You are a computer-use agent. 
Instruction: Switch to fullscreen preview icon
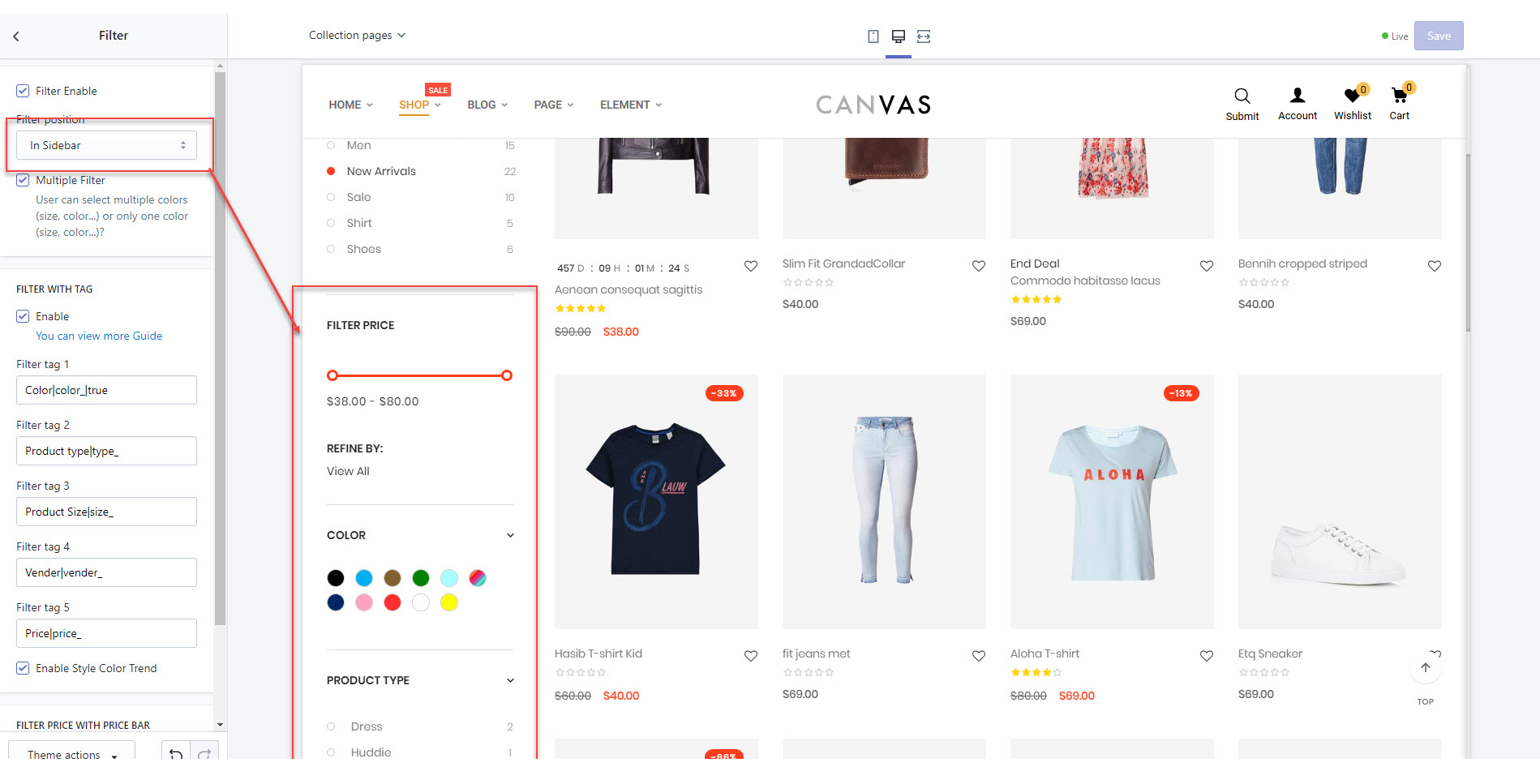click(924, 36)
